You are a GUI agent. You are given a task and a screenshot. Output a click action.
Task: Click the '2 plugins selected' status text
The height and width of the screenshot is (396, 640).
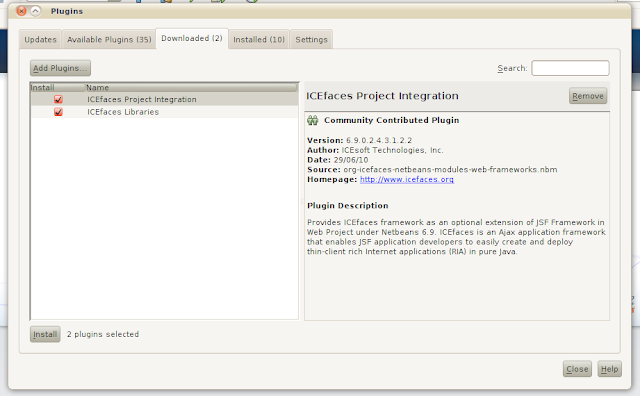pyautogui.click(x=103, y=334)
